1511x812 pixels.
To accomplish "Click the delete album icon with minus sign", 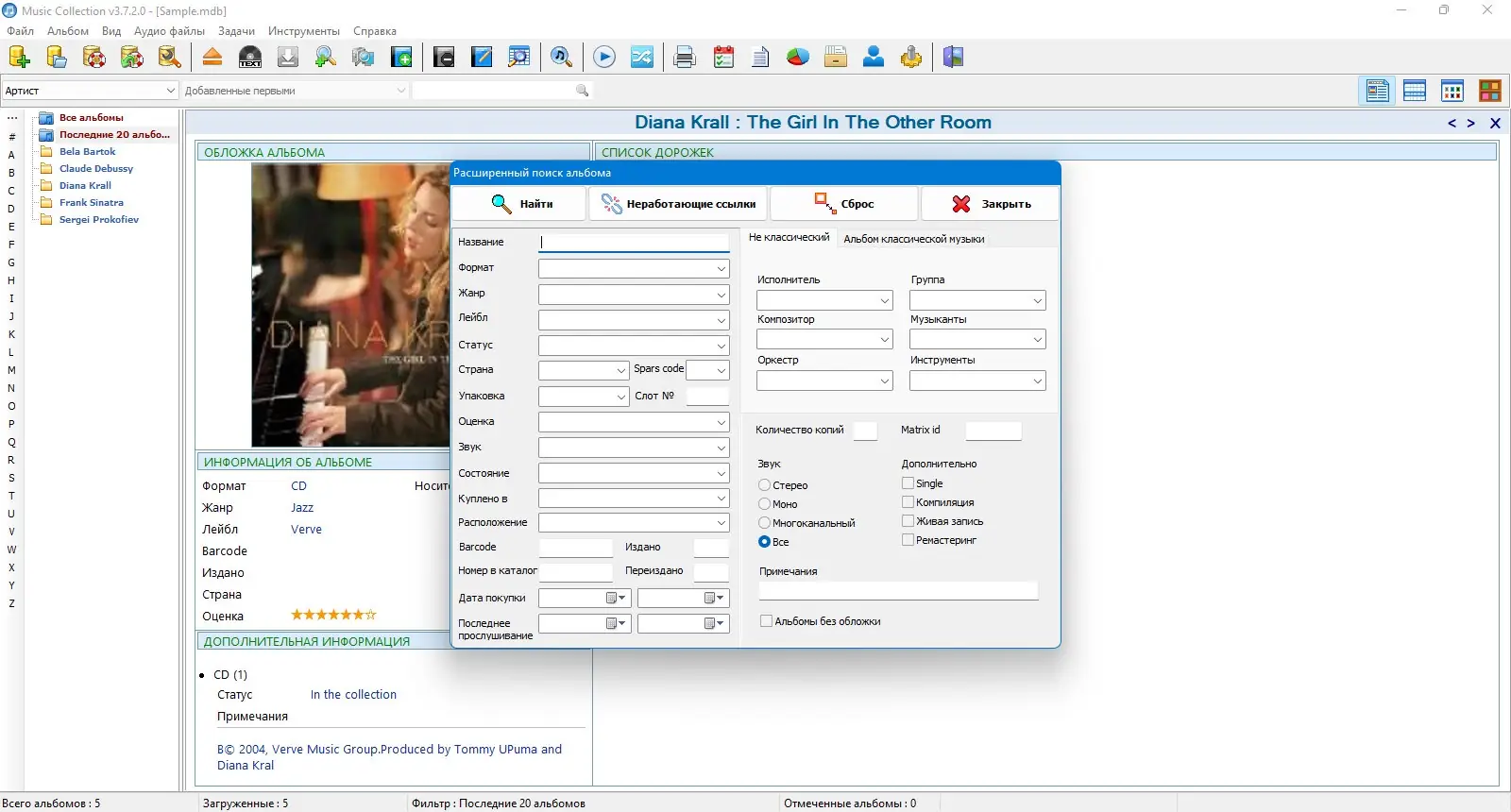I will (444, 58).
